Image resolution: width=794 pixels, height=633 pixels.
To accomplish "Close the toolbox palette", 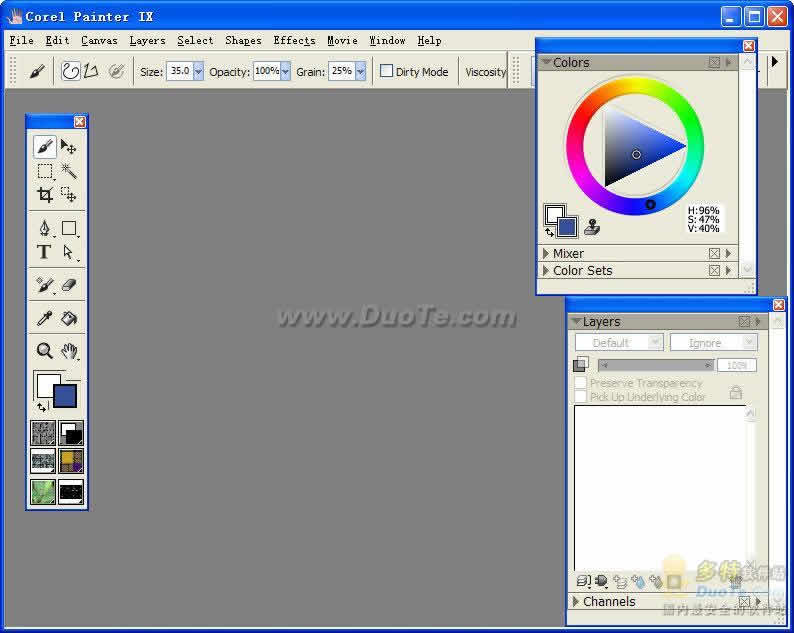I will 80,122.
